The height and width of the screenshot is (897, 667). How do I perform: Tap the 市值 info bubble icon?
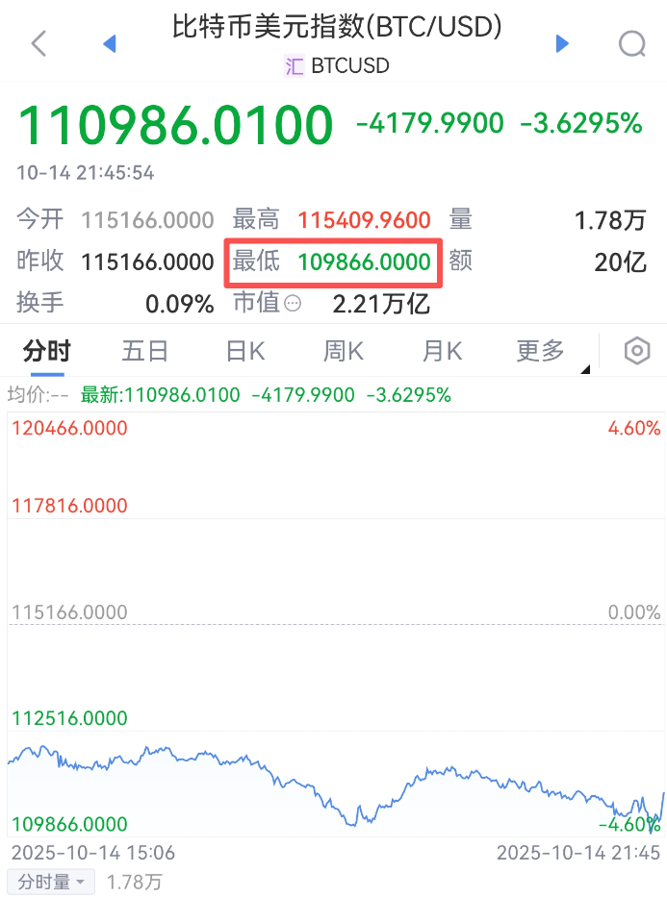click(x=293, y=303)
